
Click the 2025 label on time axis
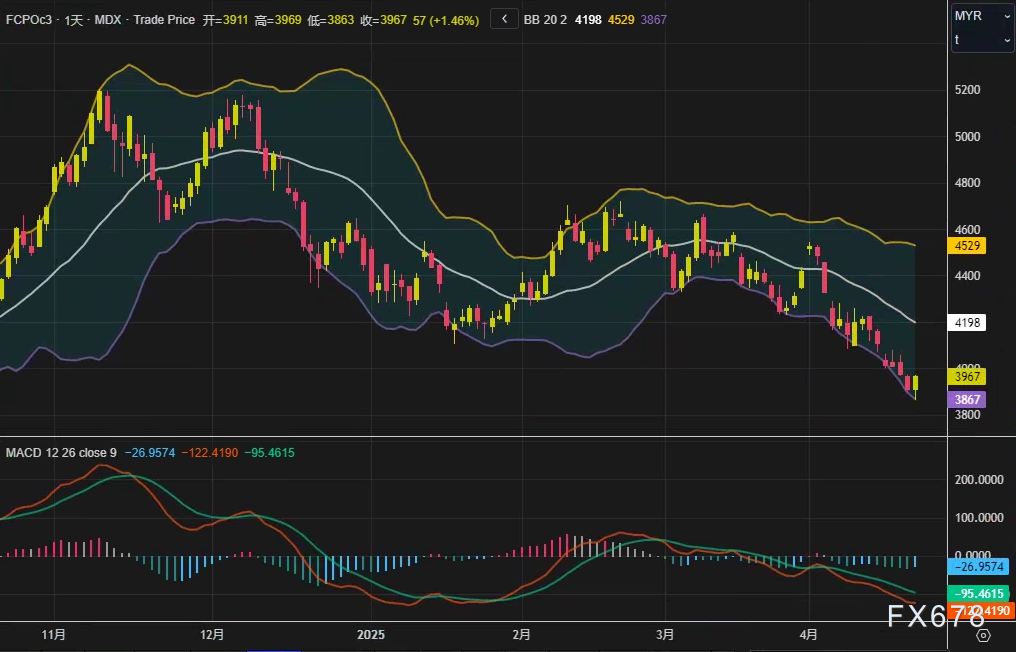click(370, 635)
